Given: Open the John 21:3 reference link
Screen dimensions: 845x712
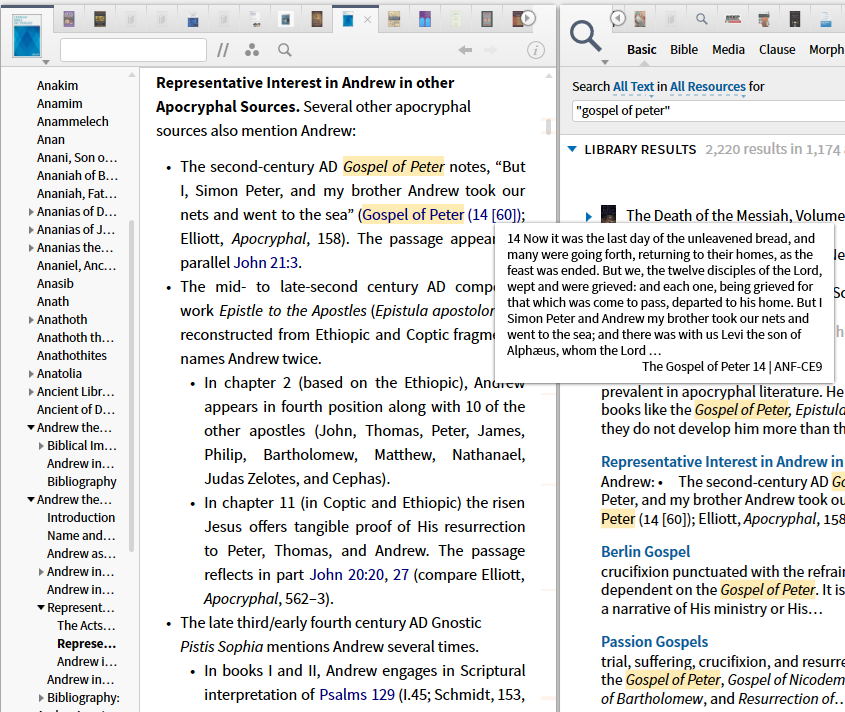Looking at the screenshot, I should click(266, 262).
